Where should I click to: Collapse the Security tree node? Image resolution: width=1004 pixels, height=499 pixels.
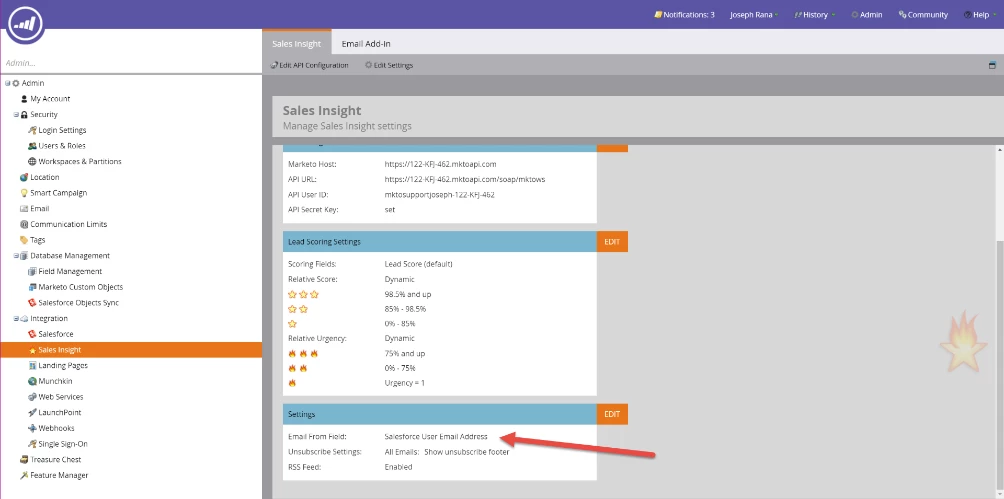[x=16, y=115]
